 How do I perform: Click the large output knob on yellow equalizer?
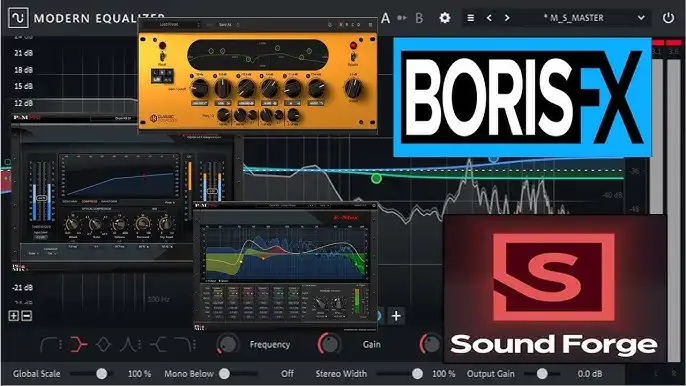354,89
